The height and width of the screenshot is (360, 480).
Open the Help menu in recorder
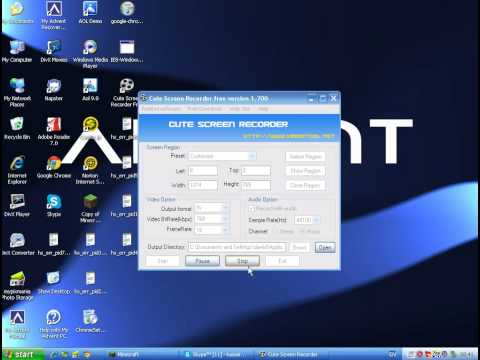(x=263, y=109)
